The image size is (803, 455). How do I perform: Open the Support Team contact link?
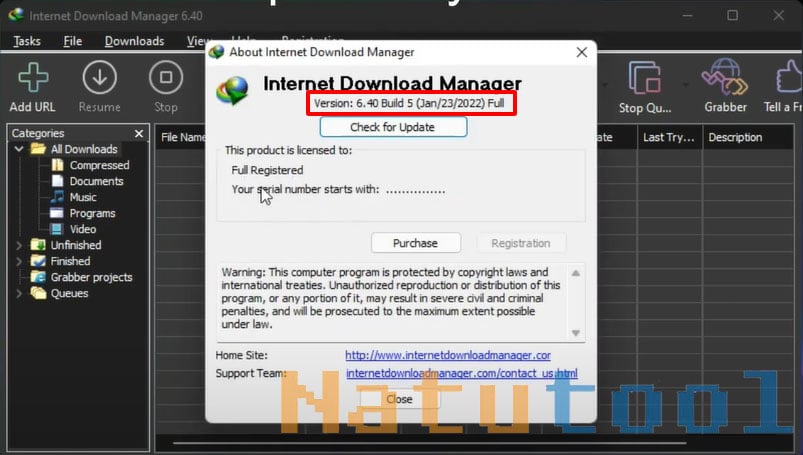pos(461,373)
